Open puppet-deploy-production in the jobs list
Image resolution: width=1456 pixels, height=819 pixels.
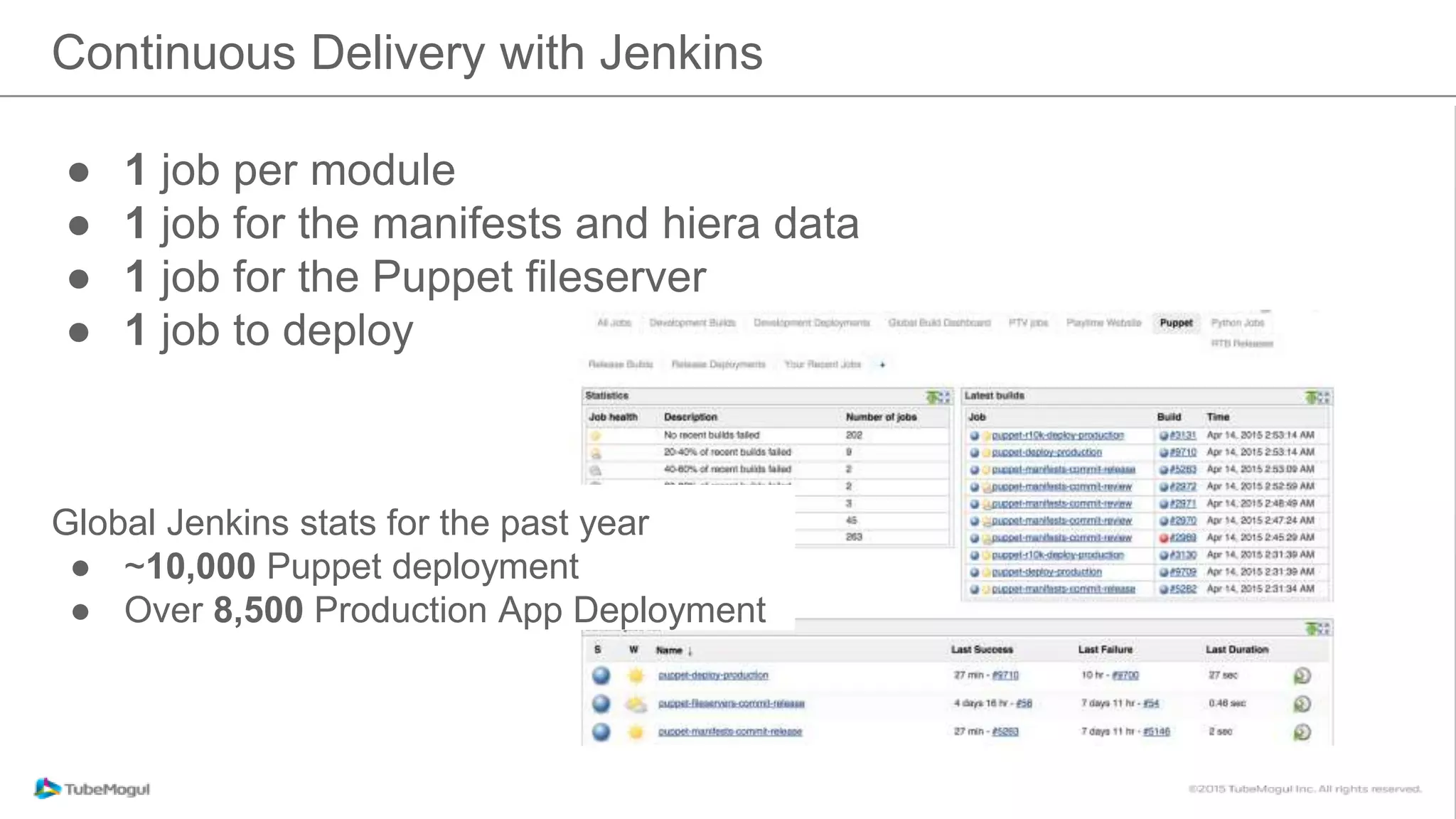click(x=713, y=675)
